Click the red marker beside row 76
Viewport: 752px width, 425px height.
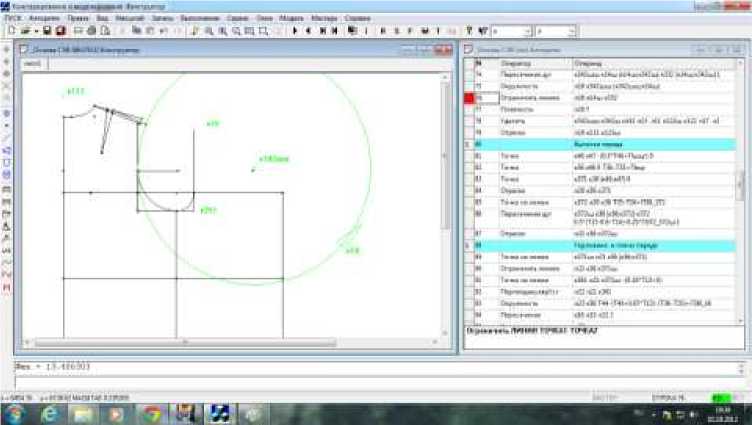click(x=469, y=98)
